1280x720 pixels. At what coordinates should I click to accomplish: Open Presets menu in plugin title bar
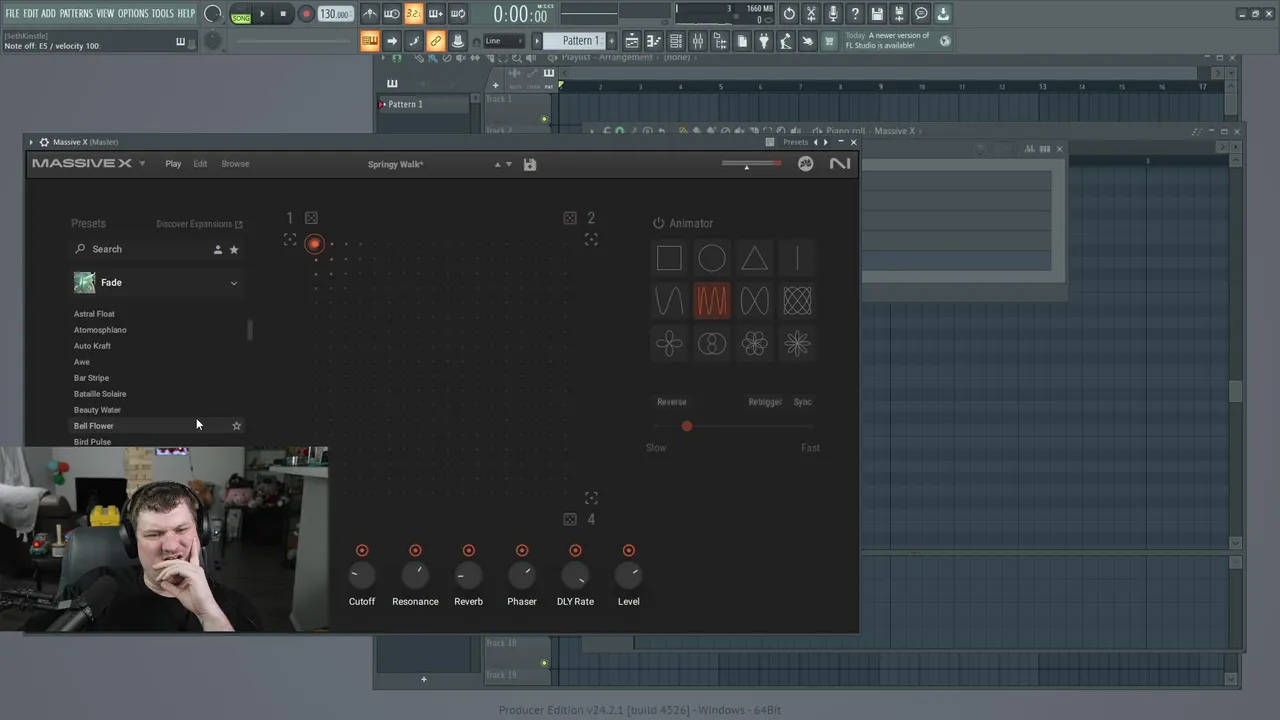click(796, 142)
